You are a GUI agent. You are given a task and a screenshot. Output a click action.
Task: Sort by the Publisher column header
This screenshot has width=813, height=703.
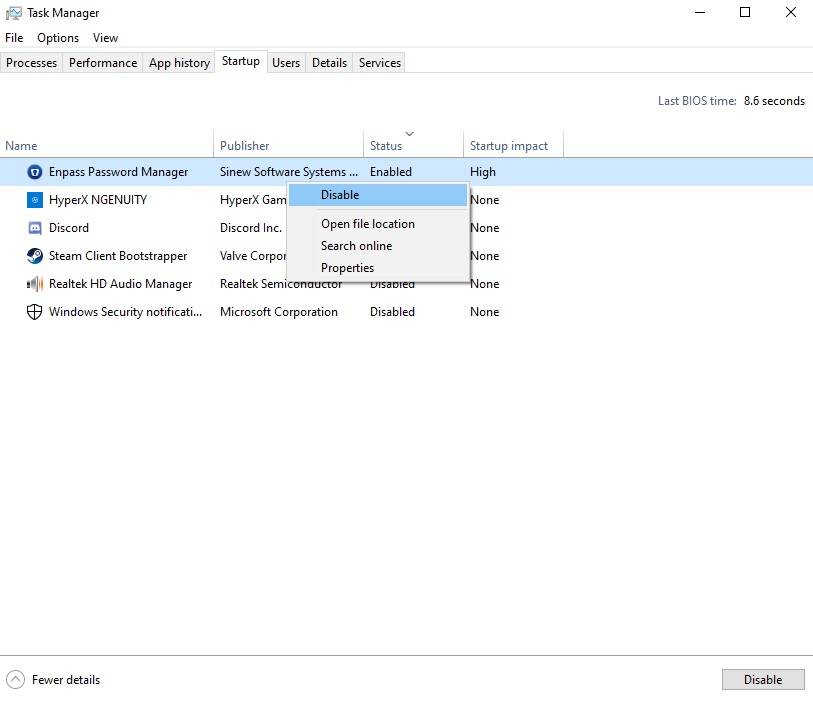(x=288, y=144)
